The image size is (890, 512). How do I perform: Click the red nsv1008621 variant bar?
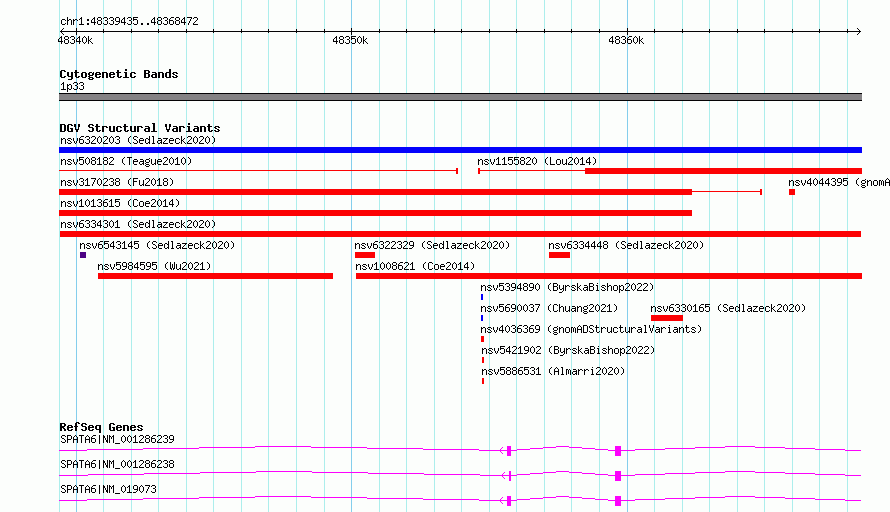coord(609,276)
